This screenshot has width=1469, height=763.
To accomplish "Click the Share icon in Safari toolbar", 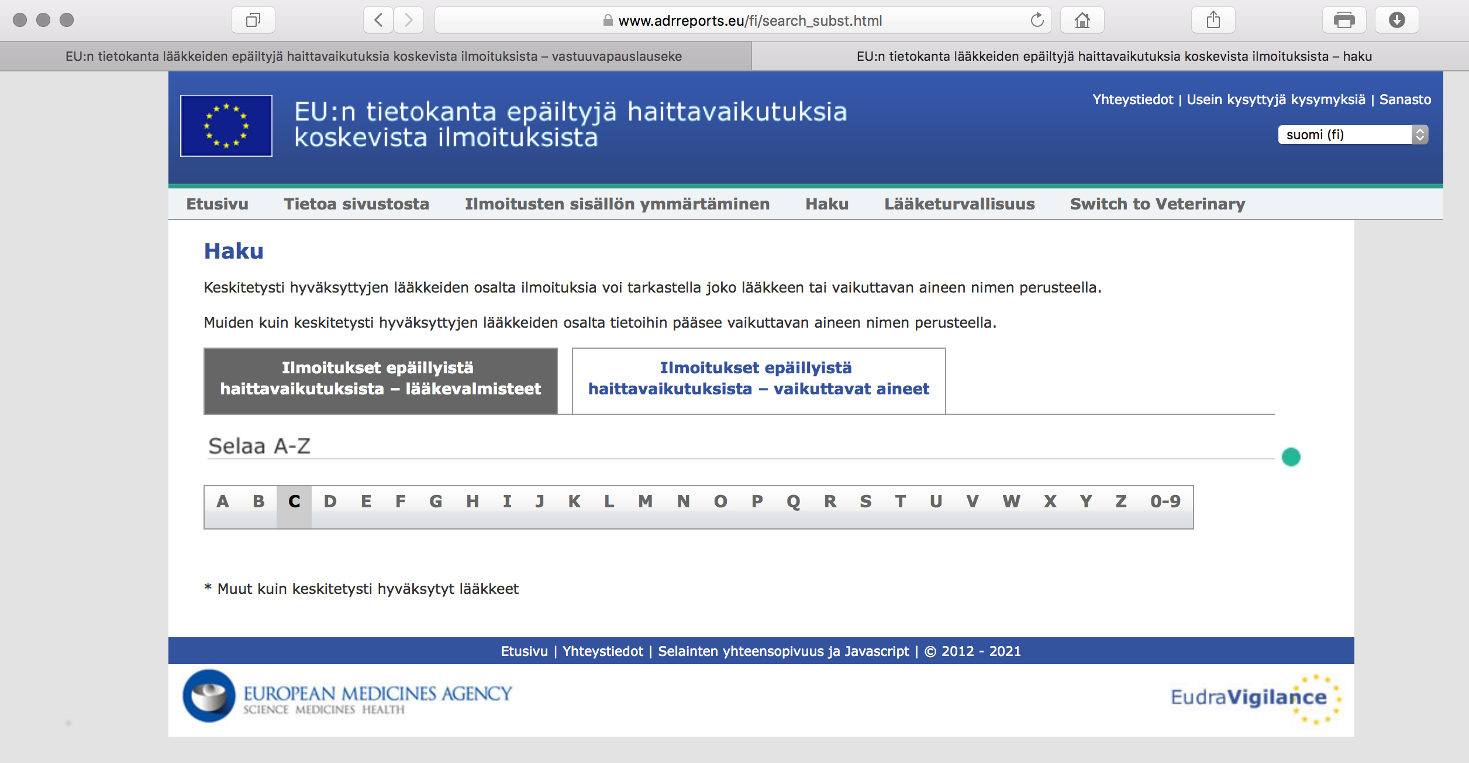I will point(1213,20).
